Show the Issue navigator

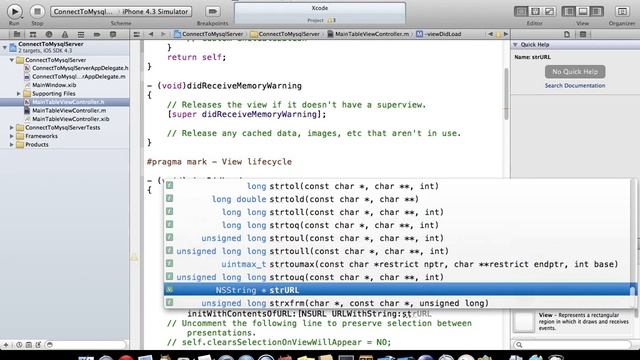coord(65,34)
